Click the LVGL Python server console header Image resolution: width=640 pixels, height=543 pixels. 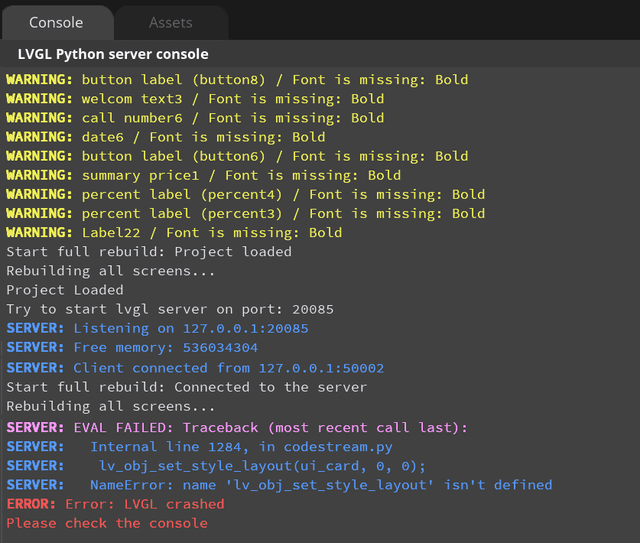[113, 54]
